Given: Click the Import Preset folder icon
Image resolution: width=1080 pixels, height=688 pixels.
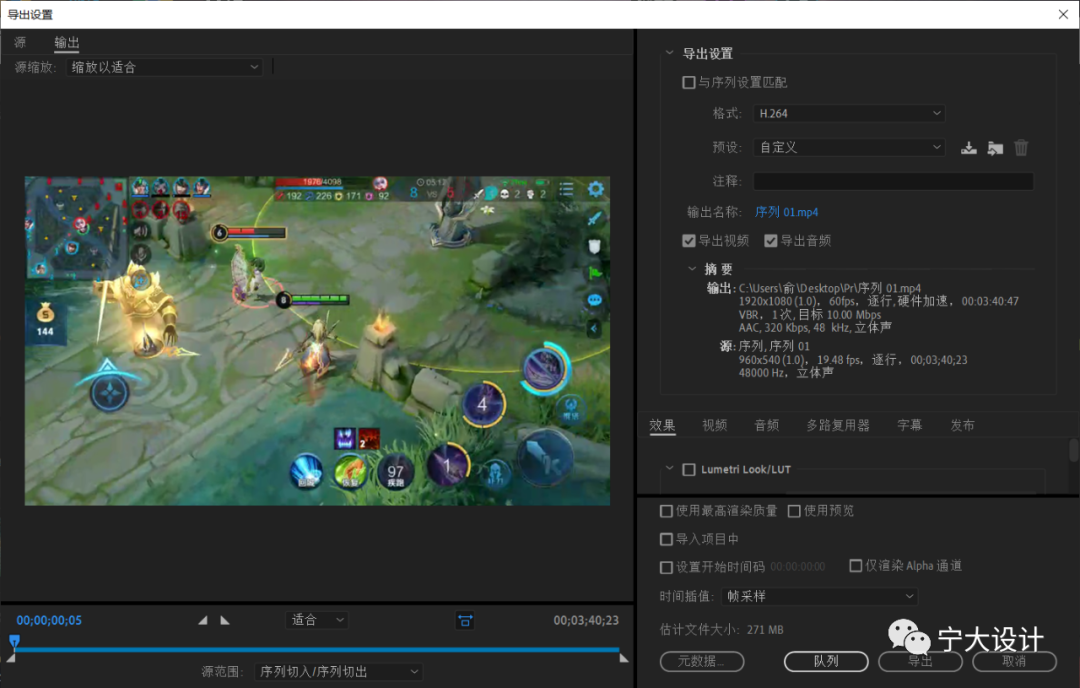Looking at the screenshot, I should point(995,148).
